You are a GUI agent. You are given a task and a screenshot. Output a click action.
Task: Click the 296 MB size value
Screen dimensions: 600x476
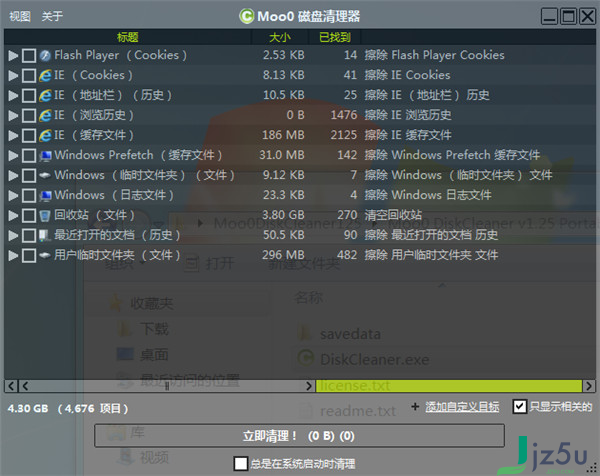point(283,255)
